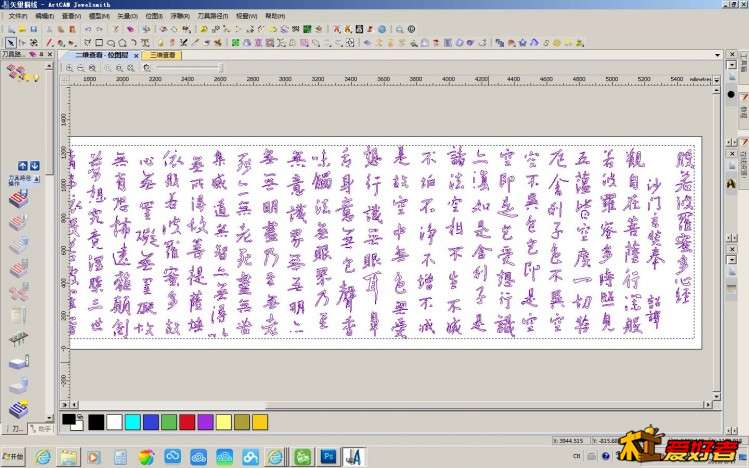Open the 矢量 menu
749x468 pixels.
click(x=127, y=16)
